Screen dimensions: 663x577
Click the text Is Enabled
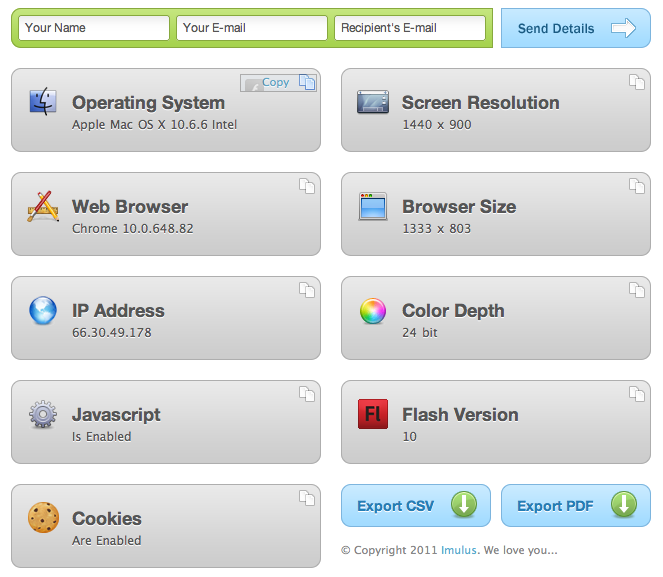pyautogui.click(x=101, y=437)
